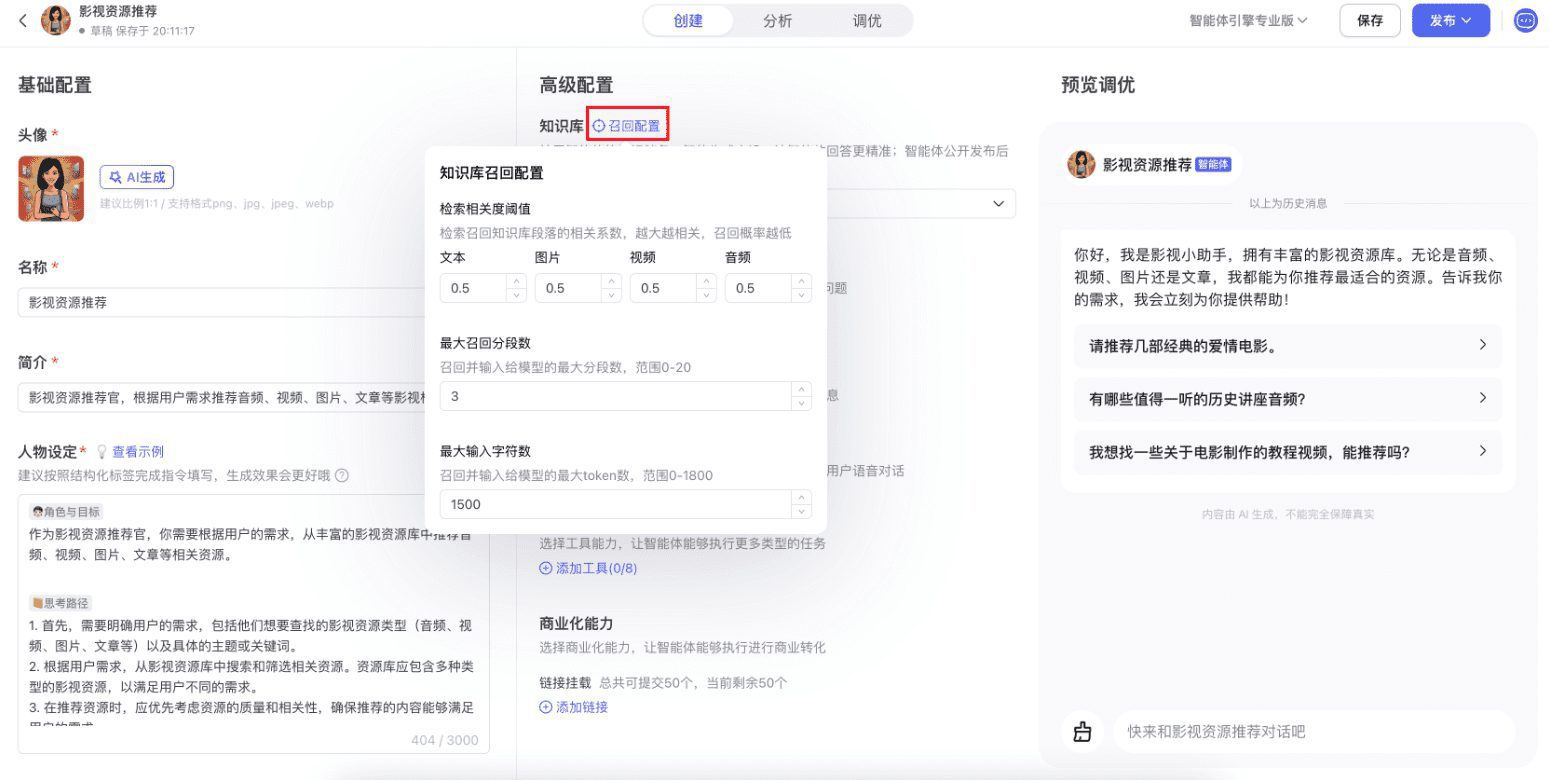Click the 文本 threshold input
1549x780 pixels.
473,288
